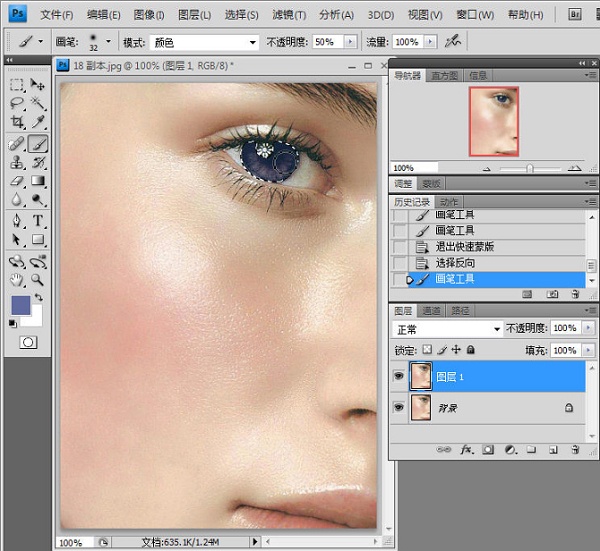The width and height of the screenshot is (600, 551).
Task: Open 流量 flow slider arrow
Action: pyautogui.click(x=430, y=42)
